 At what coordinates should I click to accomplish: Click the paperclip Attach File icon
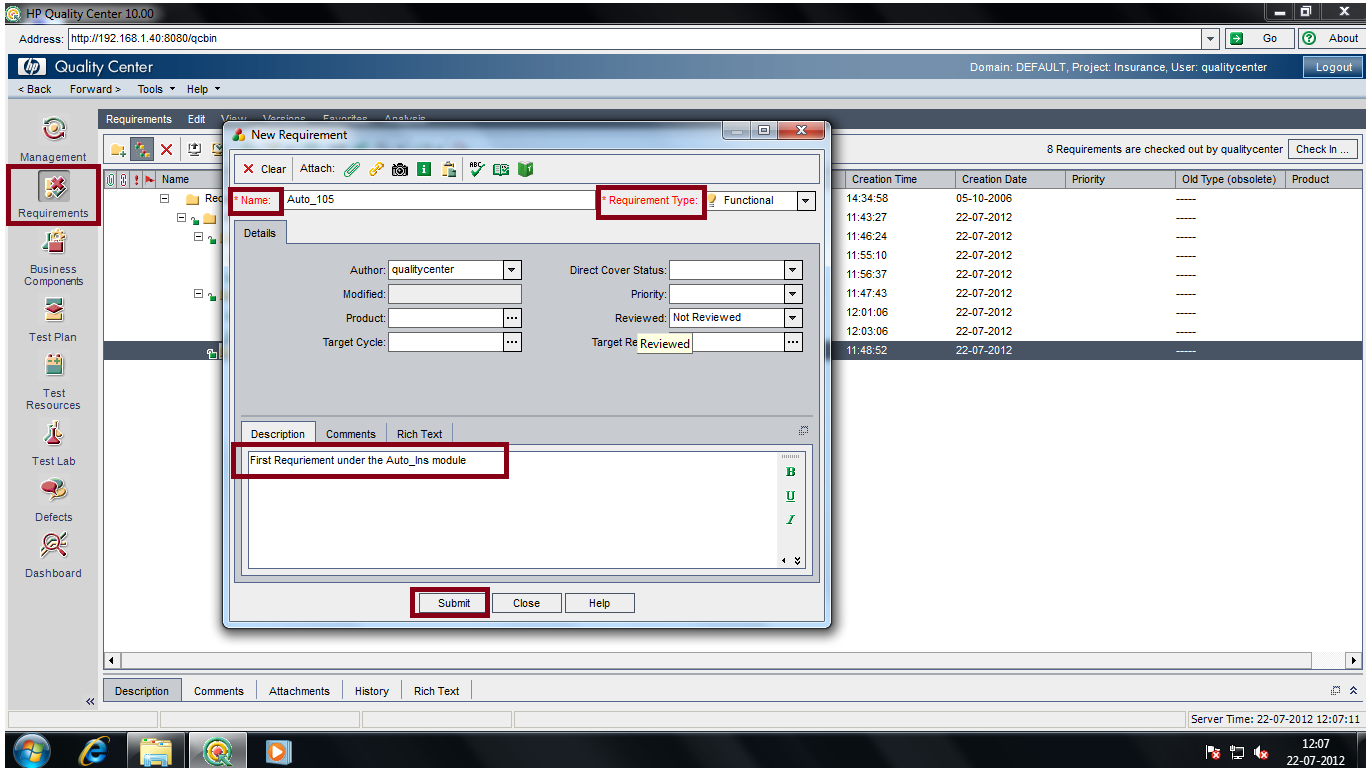[352, 169]
